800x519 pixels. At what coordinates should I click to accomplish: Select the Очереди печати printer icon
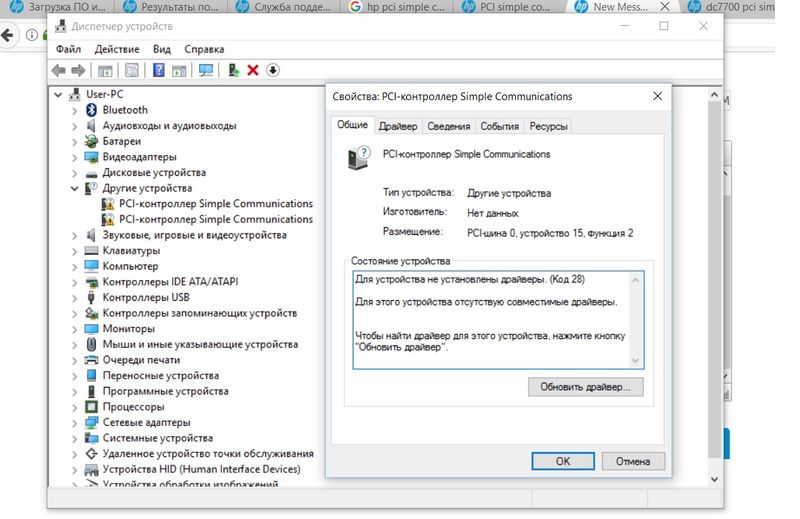(91, 360)
